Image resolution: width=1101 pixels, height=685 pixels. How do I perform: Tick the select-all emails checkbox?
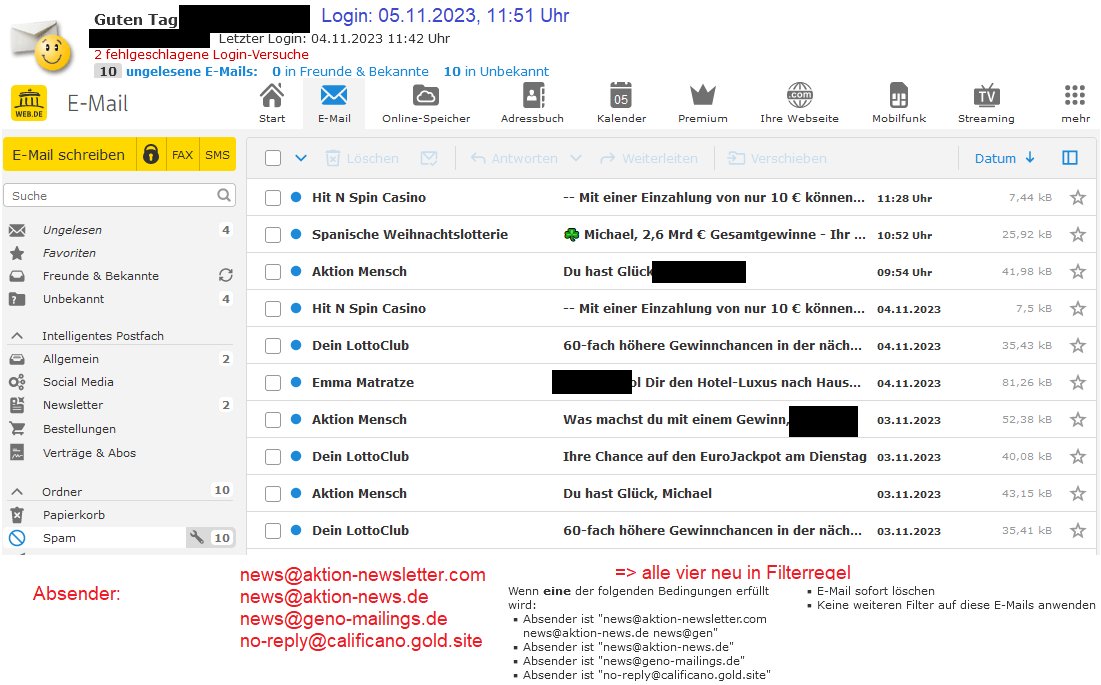pyautogui.click(x=273, y=158)
